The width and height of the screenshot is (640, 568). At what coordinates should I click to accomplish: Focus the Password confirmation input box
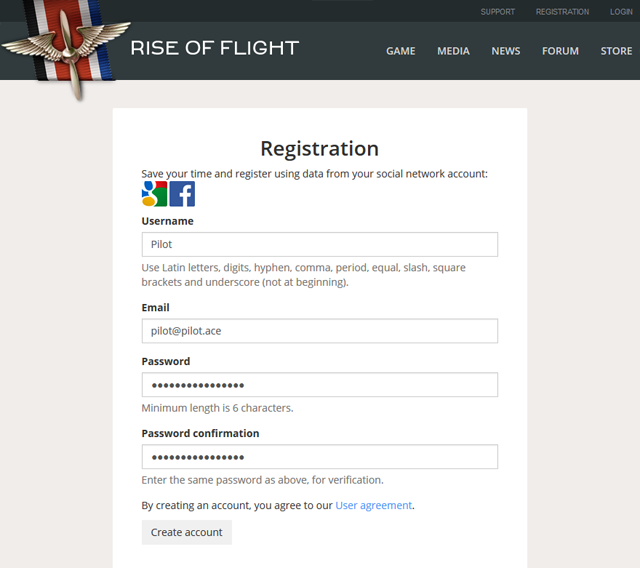tap(320, 457)
